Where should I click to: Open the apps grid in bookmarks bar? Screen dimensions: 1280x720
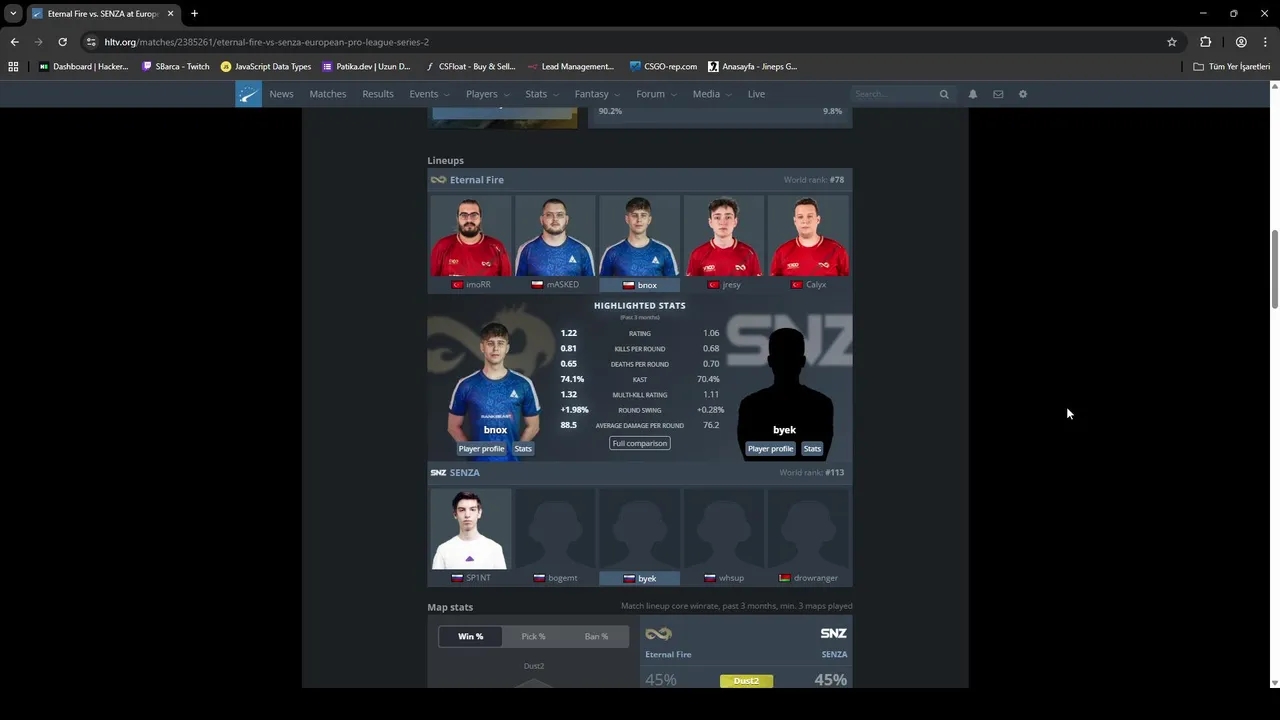(13, 67)
